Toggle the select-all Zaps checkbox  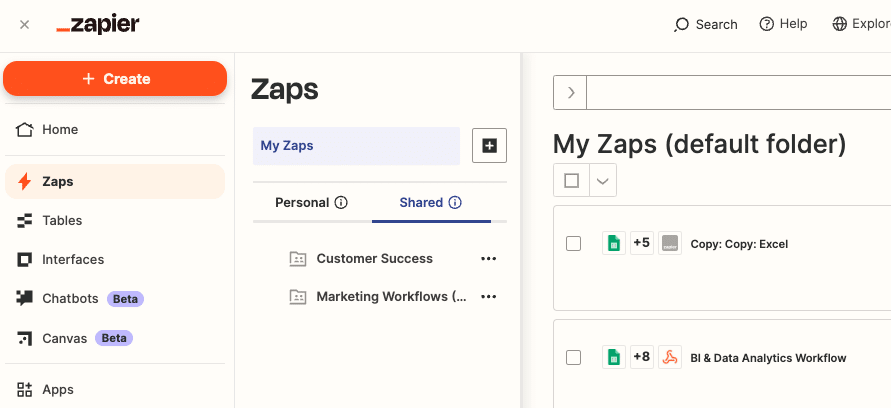click(x=572, y=181)
